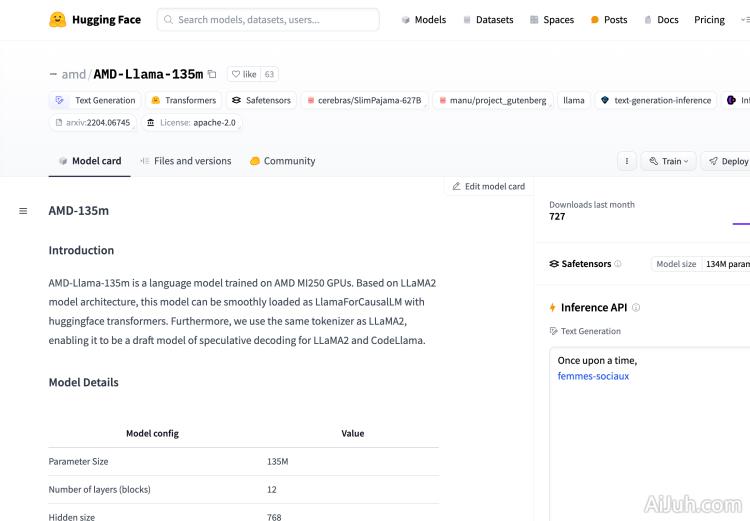Like the AMD-Llama-135m model
Viewport: 750px width, 521px height.
click(x=243, y=74)
